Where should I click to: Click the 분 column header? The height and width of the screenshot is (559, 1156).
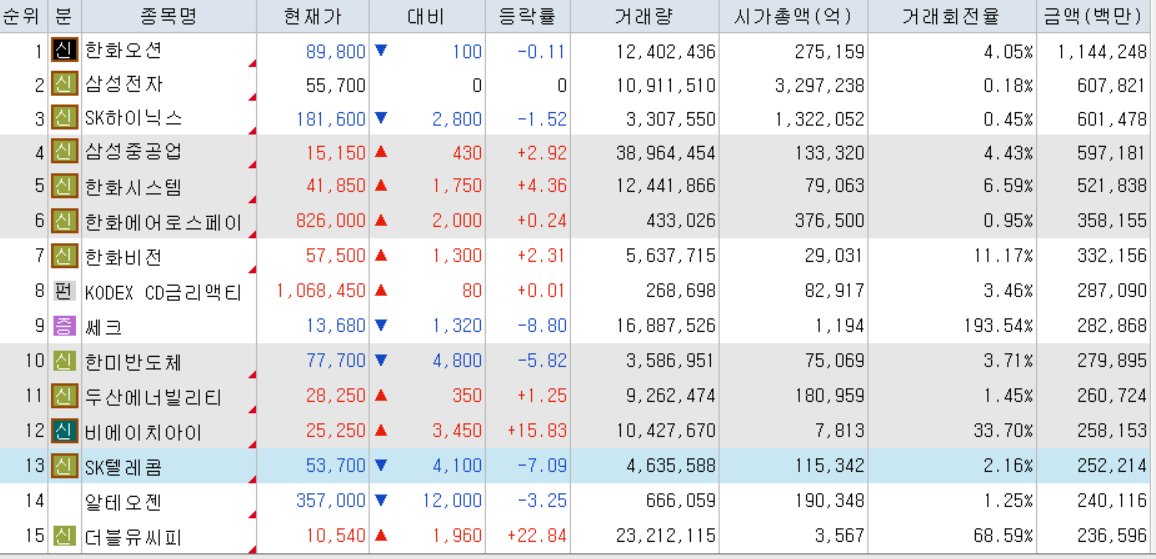click(x=64, y=16)
